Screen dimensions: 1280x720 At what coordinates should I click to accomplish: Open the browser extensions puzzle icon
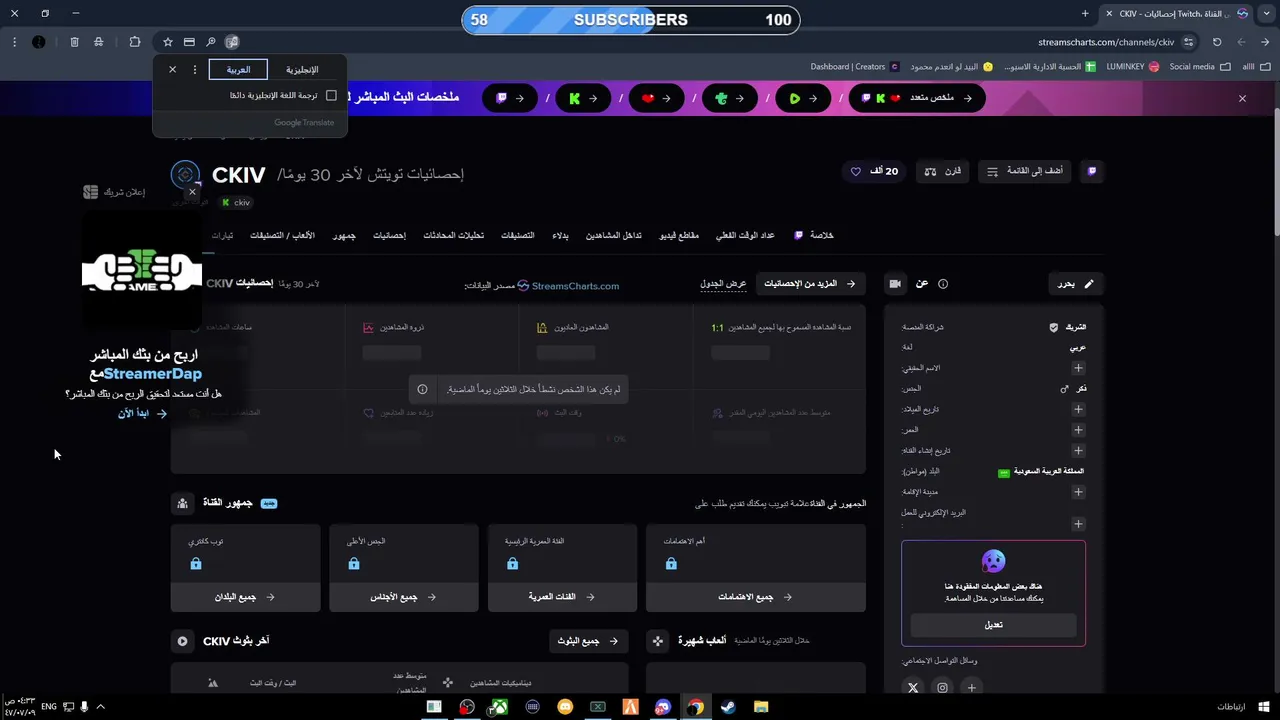tap(135, 42)
